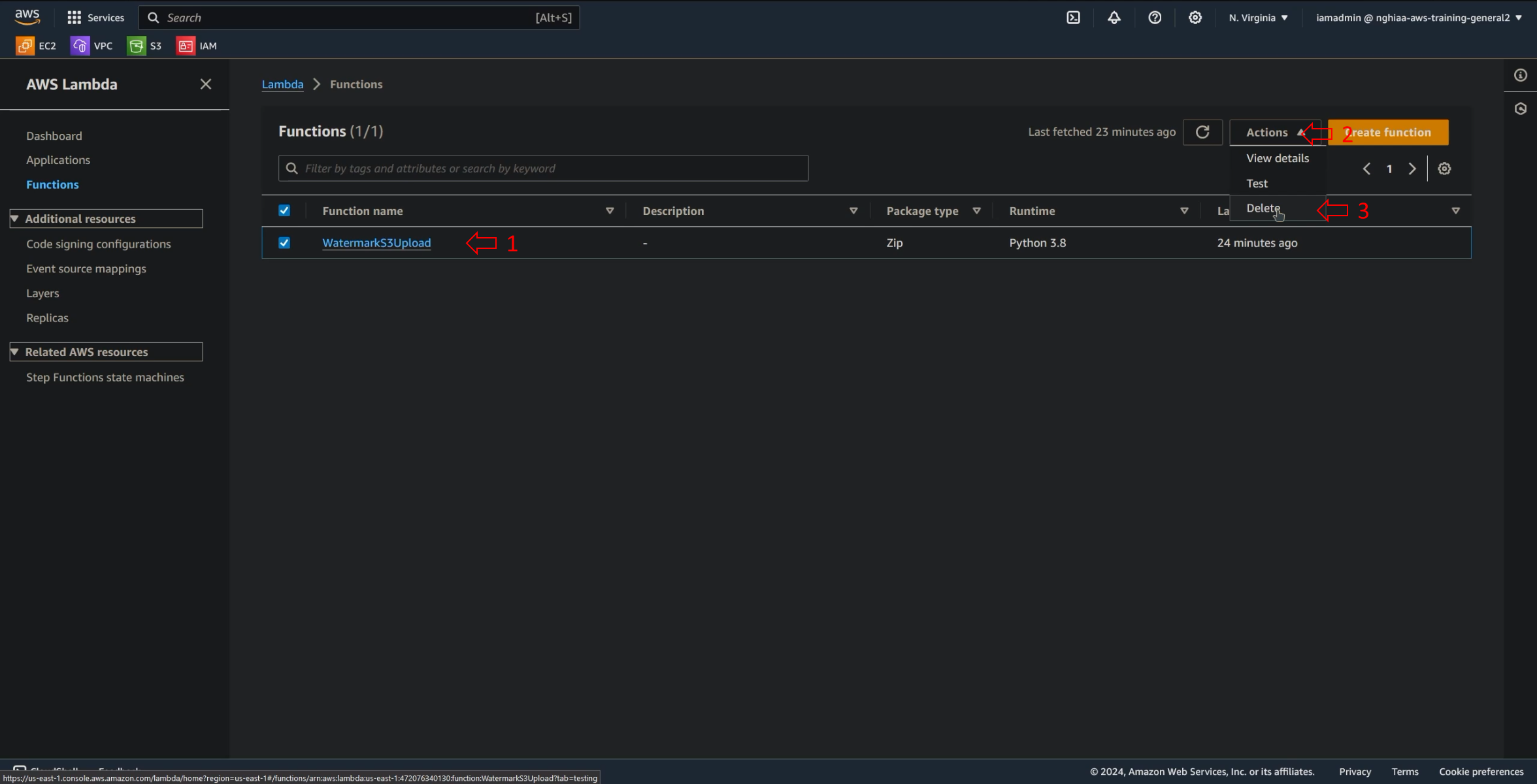This screenshot has height=784, width=1537.
Task: Open the AWS home logo
Action: point(27,17)
